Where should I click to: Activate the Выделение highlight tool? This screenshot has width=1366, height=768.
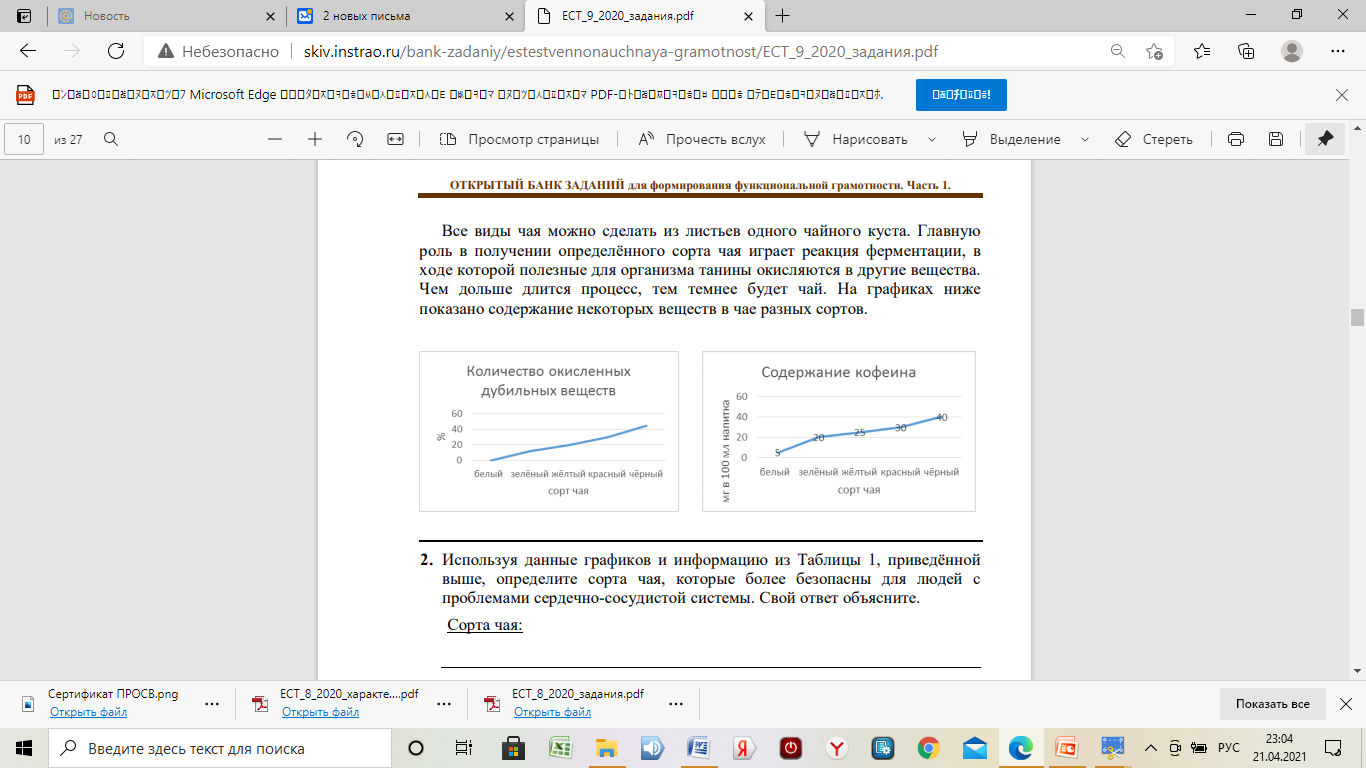pyautogui.click(x=1012, y=139)
